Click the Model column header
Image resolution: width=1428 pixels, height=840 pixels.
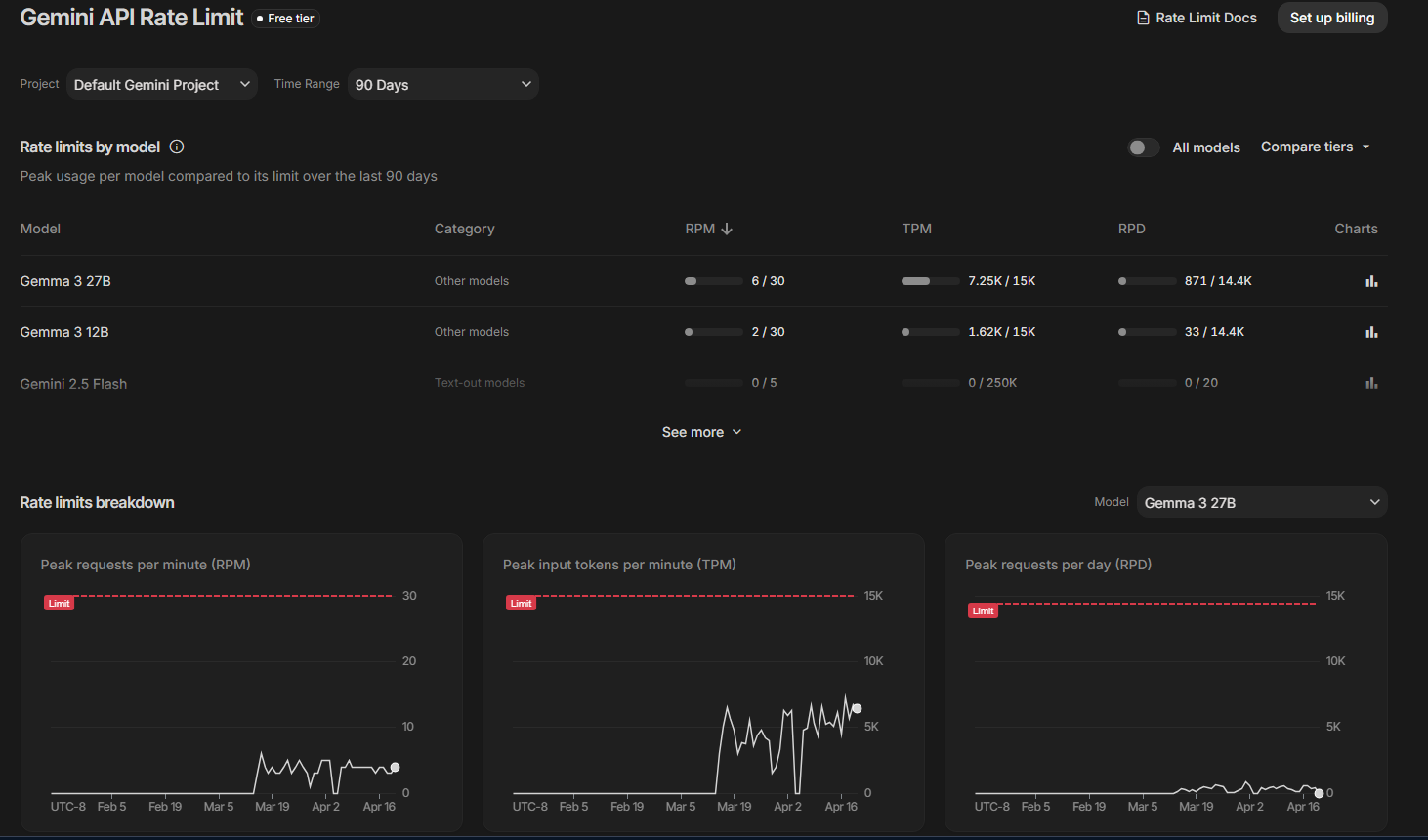click(x=40, y=229)
